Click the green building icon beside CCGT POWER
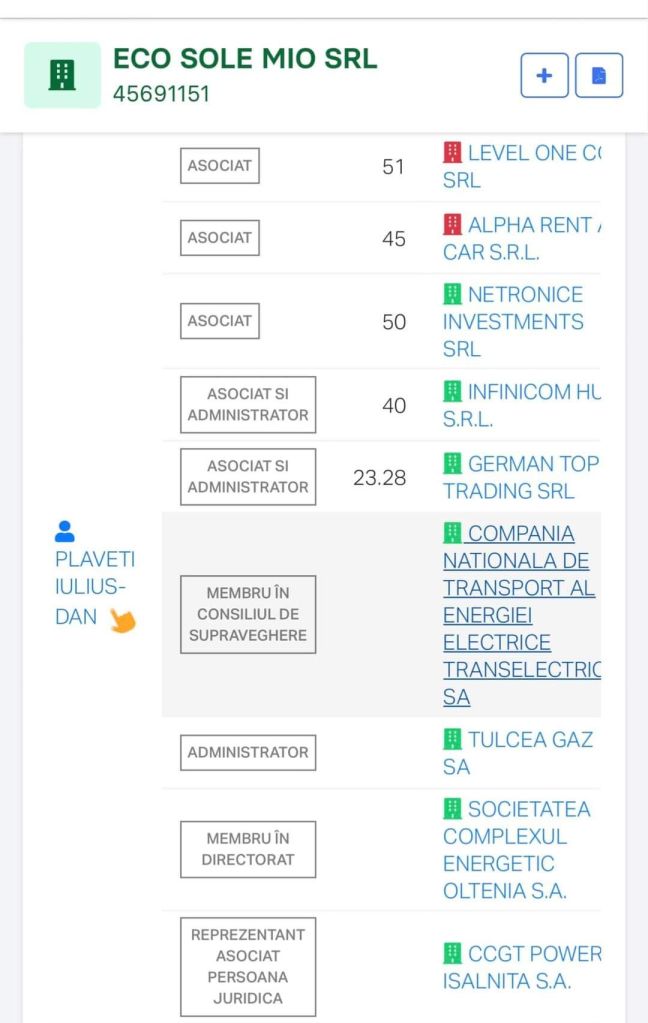This screenshot has height=1023, width=648. click(x=452, y=954)
